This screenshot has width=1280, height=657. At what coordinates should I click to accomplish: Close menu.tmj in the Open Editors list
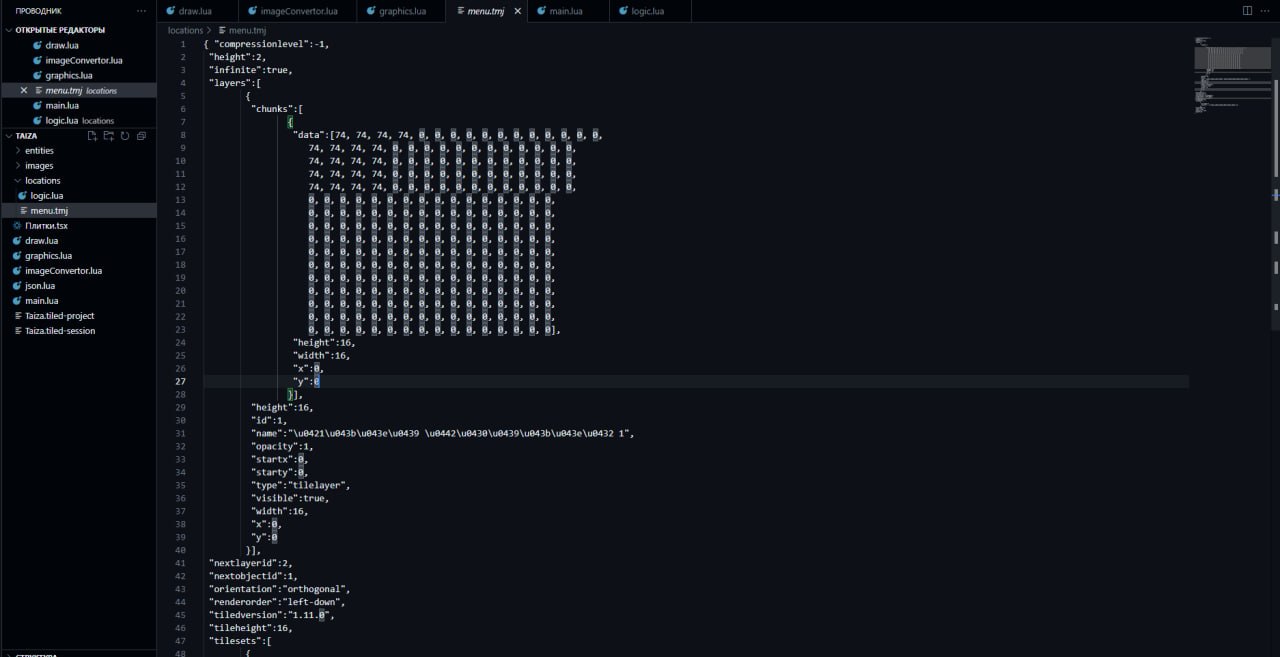pos(24,90)
